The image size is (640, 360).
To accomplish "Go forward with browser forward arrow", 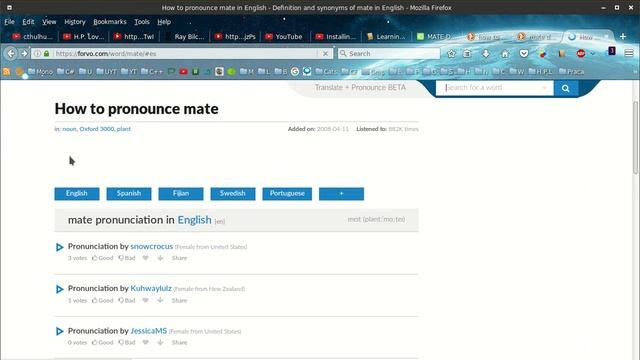I will [x=24, y=53].
